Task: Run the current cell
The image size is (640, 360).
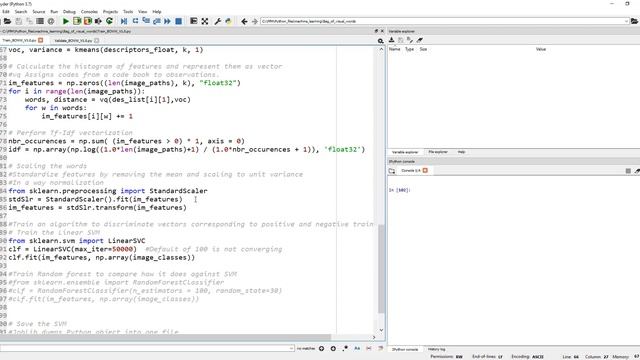Action: (x=77, y=21)
